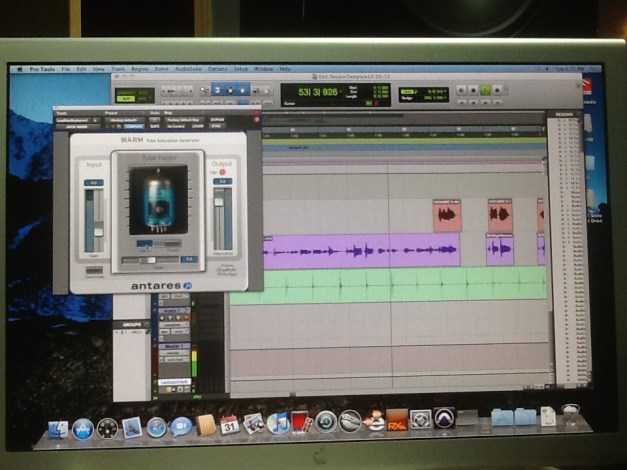Viewport: 627px width, 470px height.
Task: Select the Zoomer tool in the toolbar
Action: (205, 91)
